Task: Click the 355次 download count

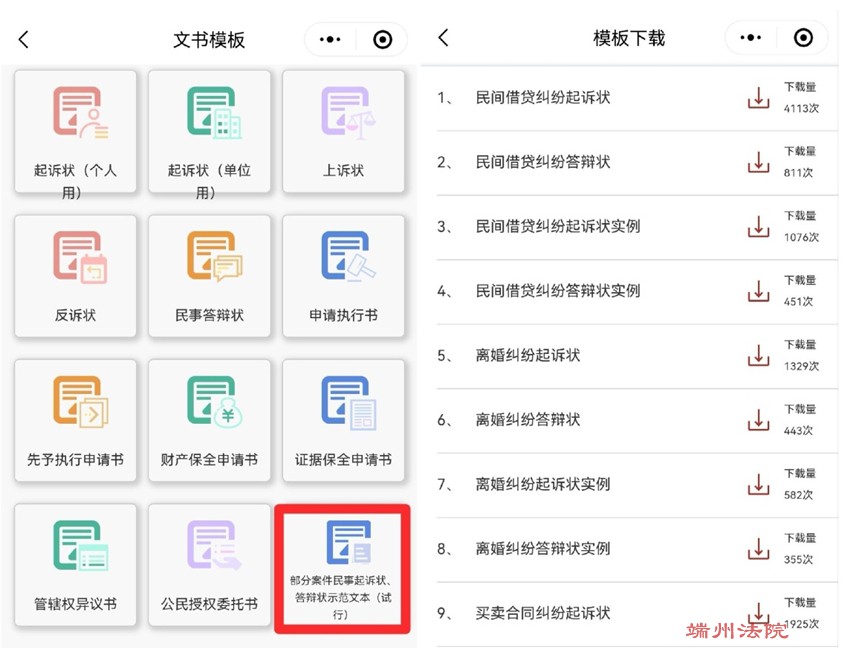Action: click(798, 559)
